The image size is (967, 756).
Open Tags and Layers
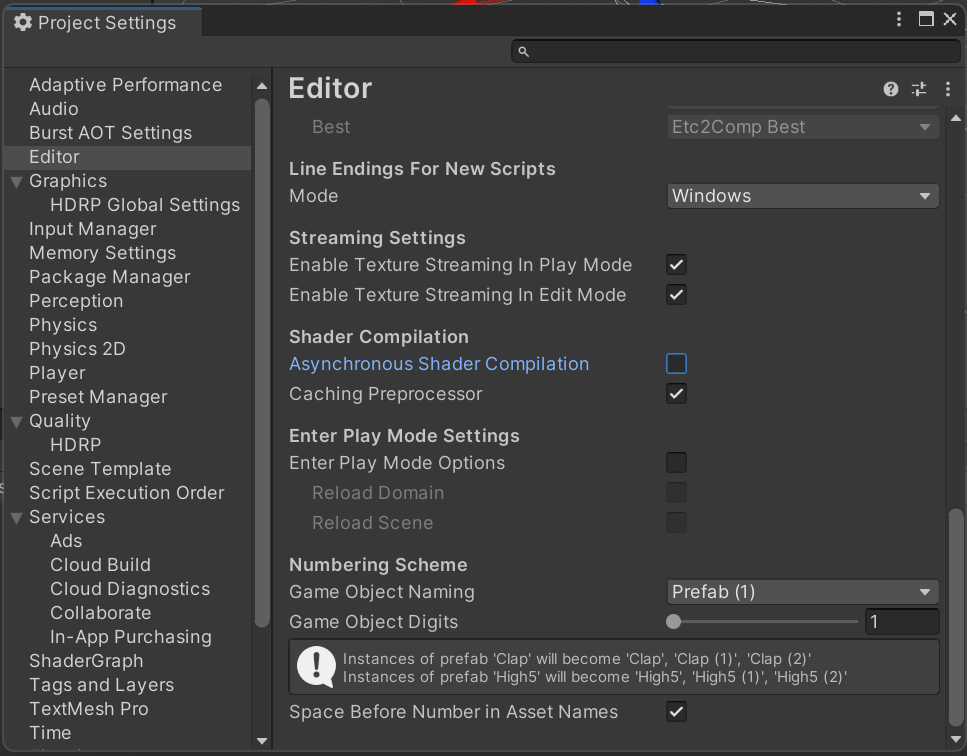[102, 686]
